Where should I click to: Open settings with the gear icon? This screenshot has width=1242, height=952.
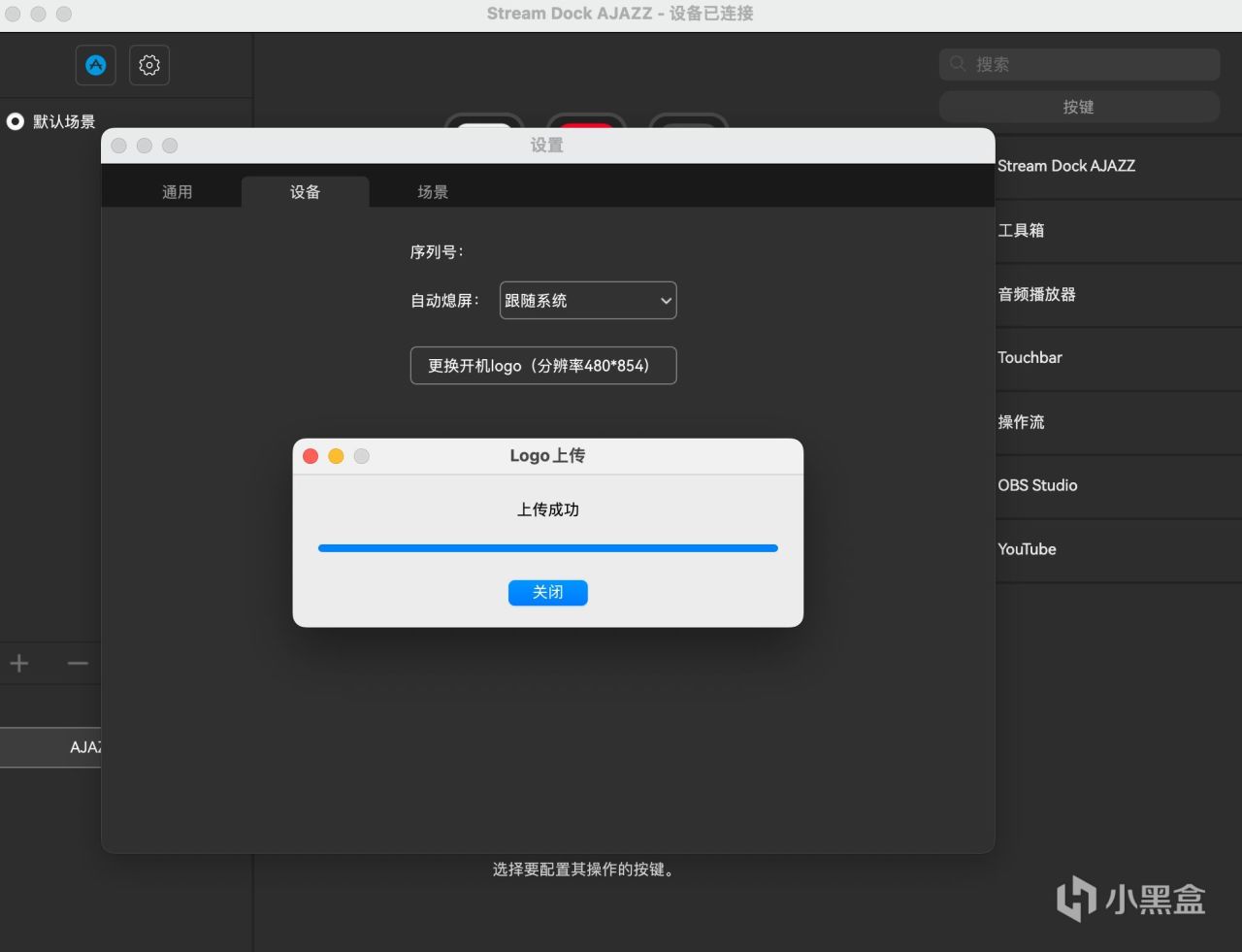(x=149, y=65)
